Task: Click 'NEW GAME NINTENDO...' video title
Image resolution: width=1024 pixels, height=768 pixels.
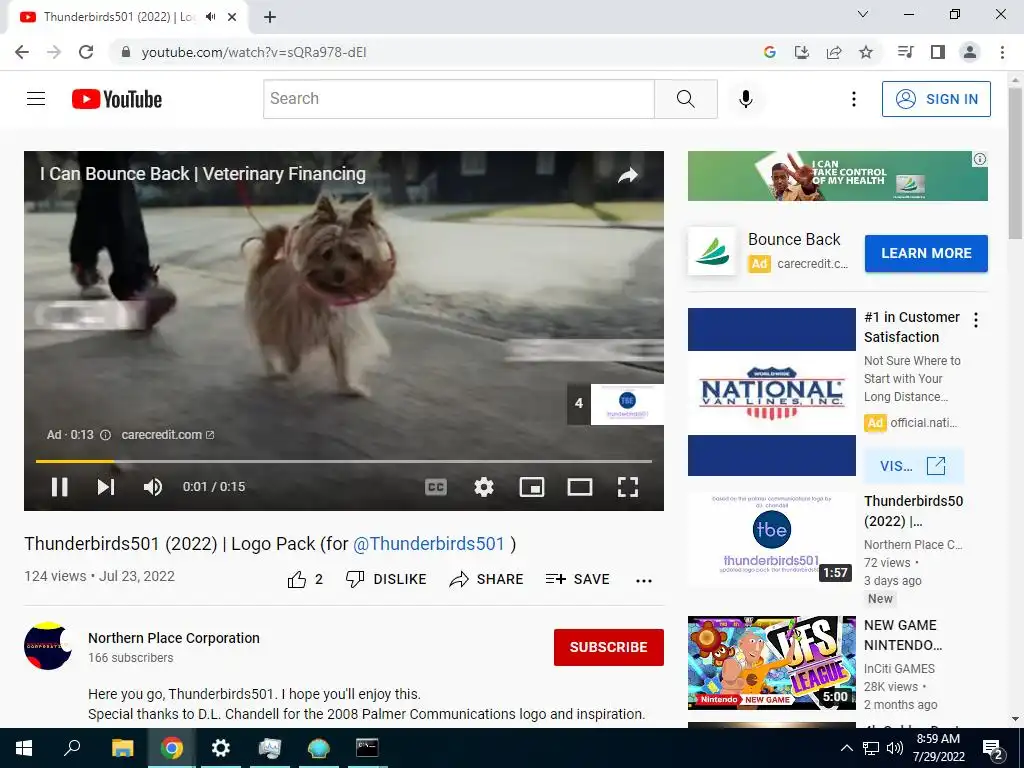Action: tap(903, 635)
